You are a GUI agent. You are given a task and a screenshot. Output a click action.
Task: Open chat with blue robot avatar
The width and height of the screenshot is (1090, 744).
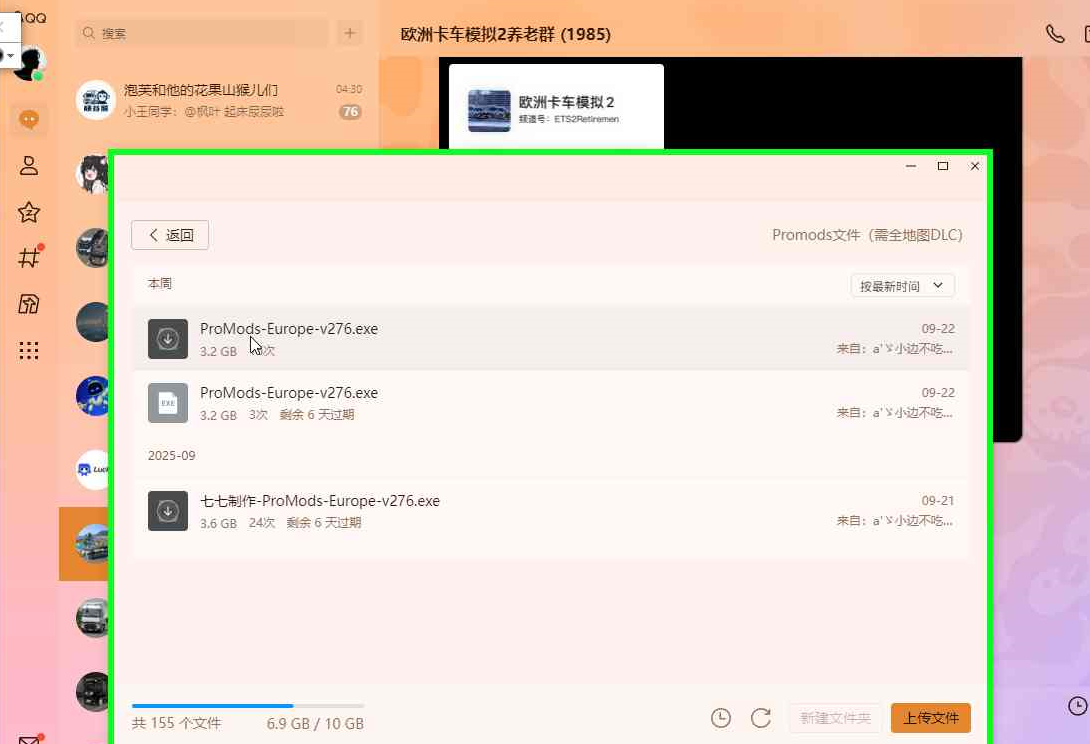[x=92, y=396]
